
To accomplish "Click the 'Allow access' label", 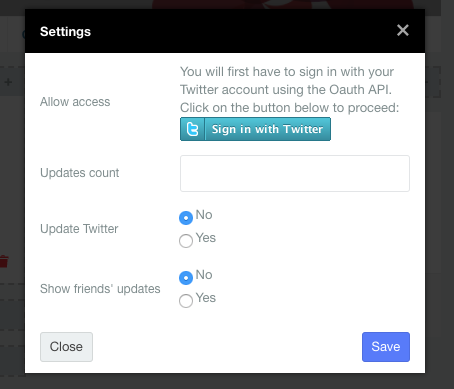I will (75, 102).
